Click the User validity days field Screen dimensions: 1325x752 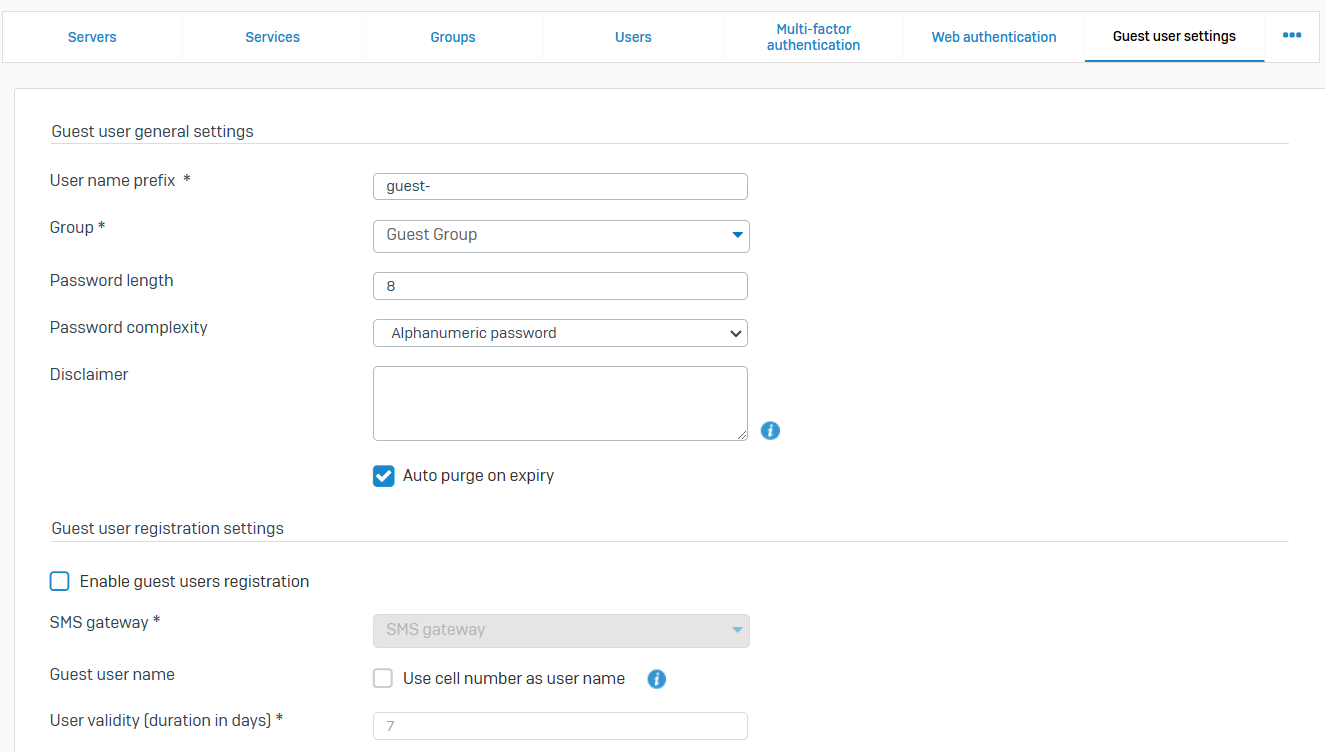(x=560, y=726)
